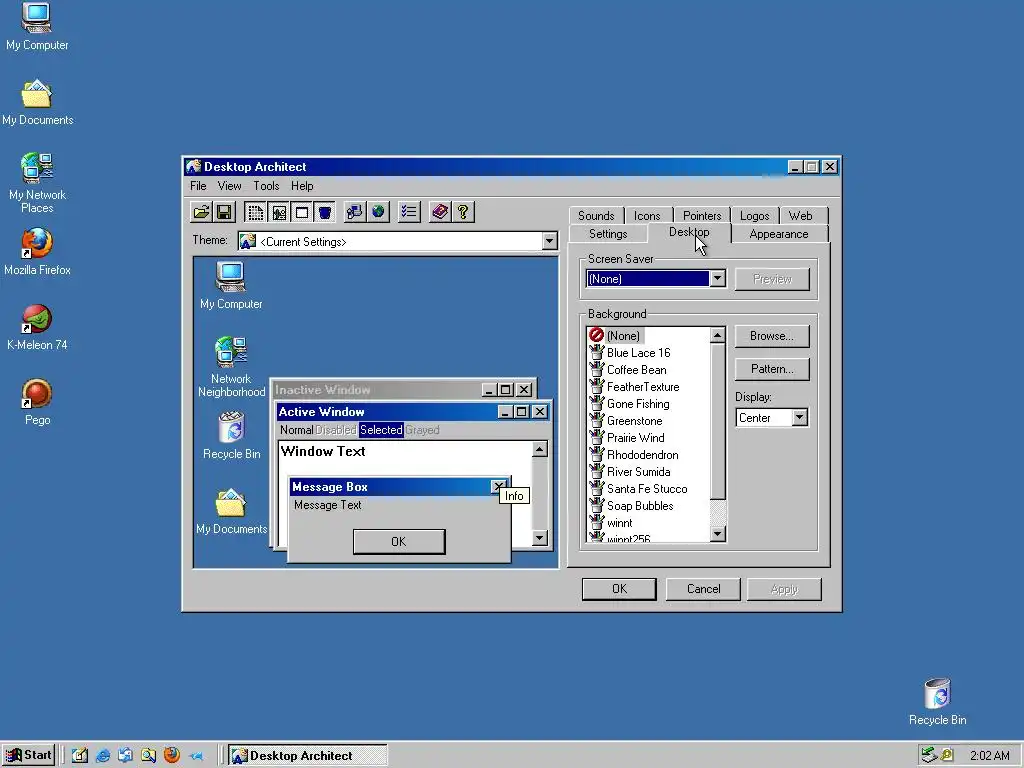Click the Cancel button
Image resolution: width=1024 pixels, height=768 pixels.
point(703,589)
